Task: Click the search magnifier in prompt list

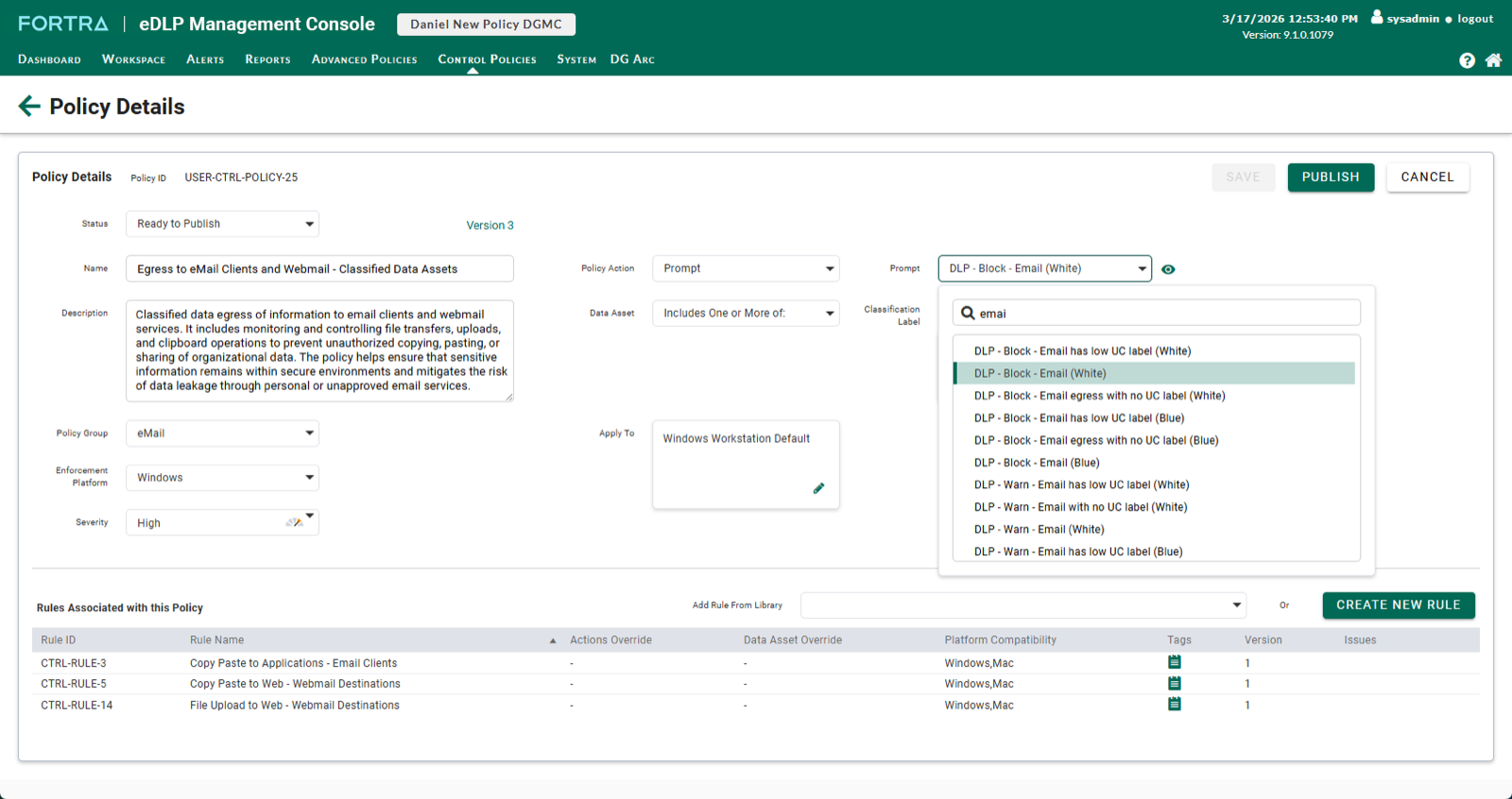Action: [968, 313]
